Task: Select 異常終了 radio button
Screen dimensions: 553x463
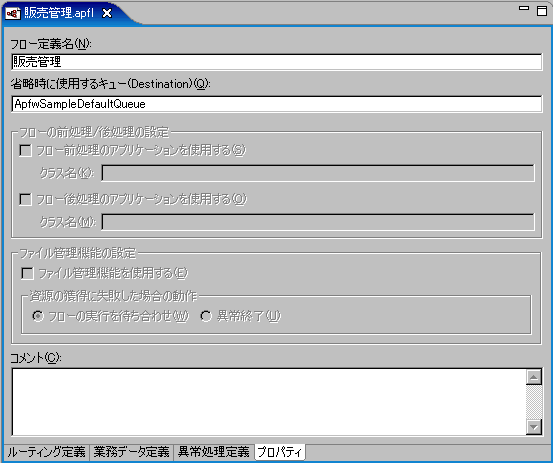Action: pos(206,316)
